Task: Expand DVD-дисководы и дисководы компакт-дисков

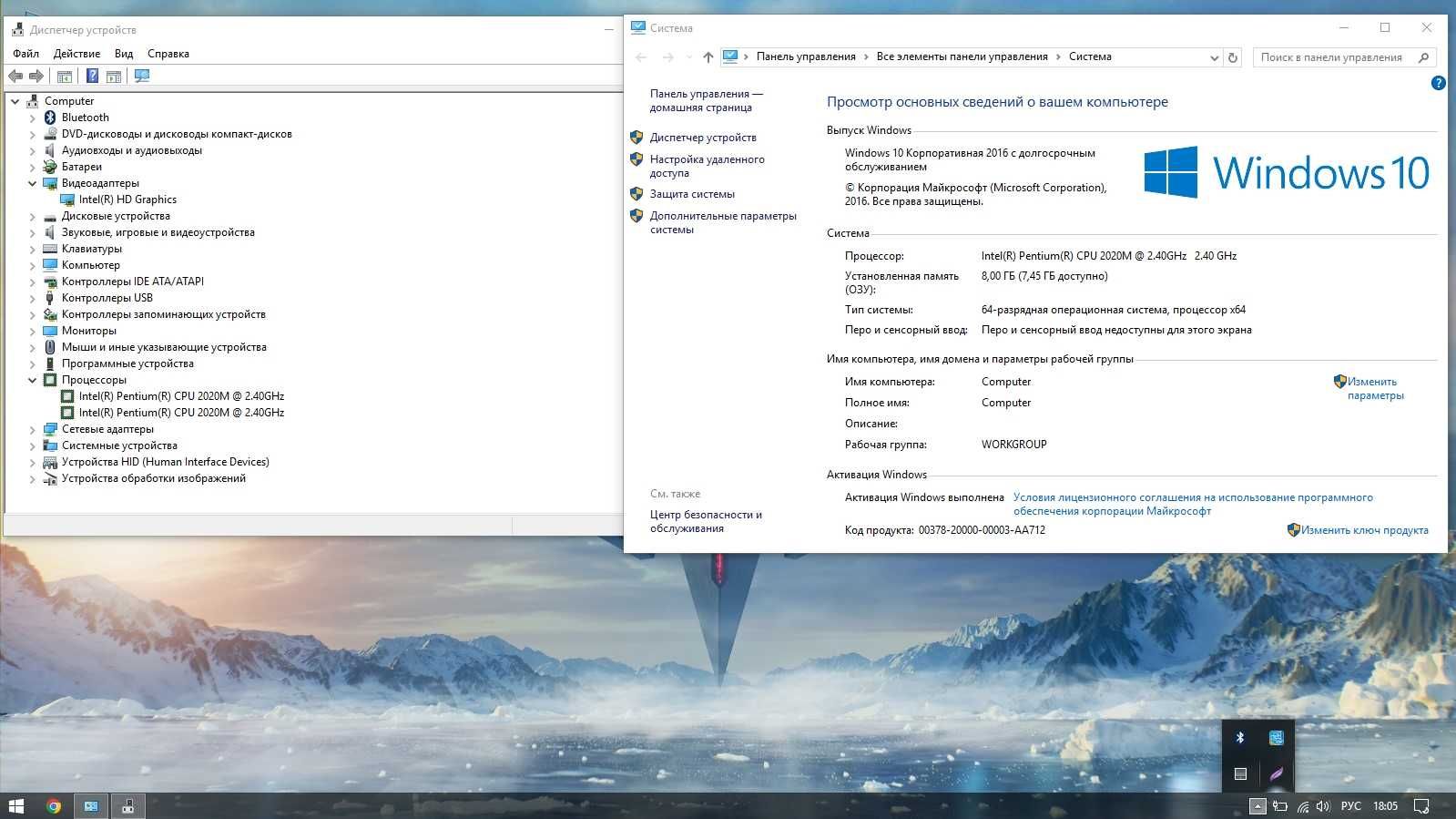Action: (x=33, y=134)
